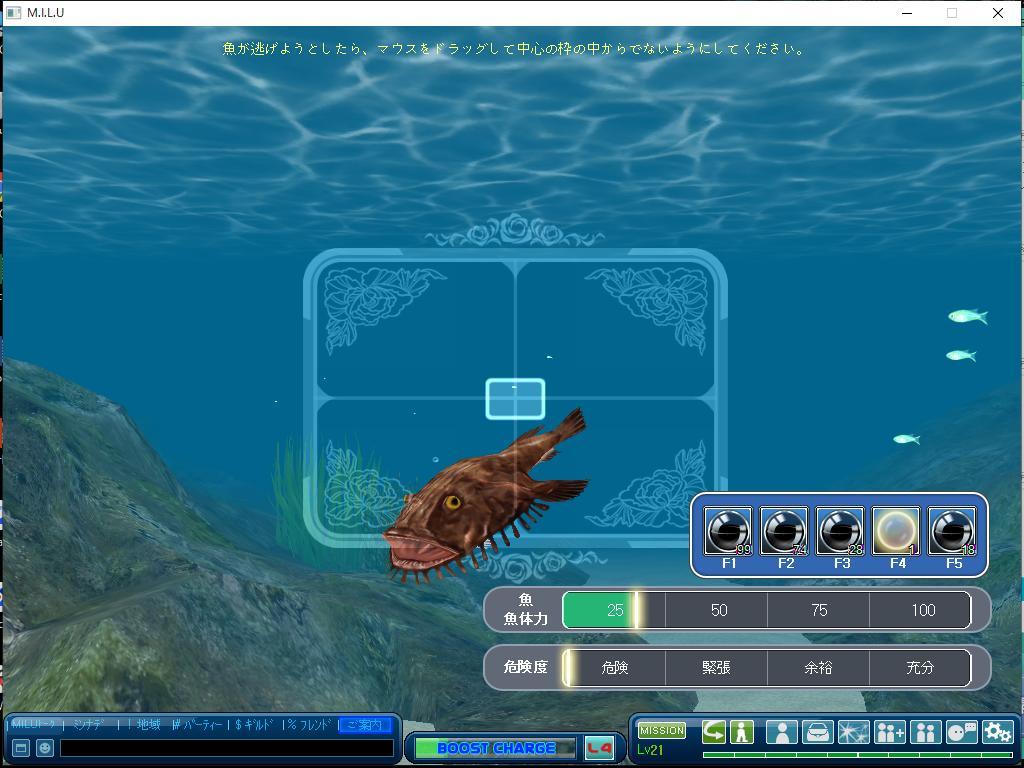The height and width of the screenshot is (768, 1024).
Task: Click in the chat text input field
Action: (x=226, y=748)
